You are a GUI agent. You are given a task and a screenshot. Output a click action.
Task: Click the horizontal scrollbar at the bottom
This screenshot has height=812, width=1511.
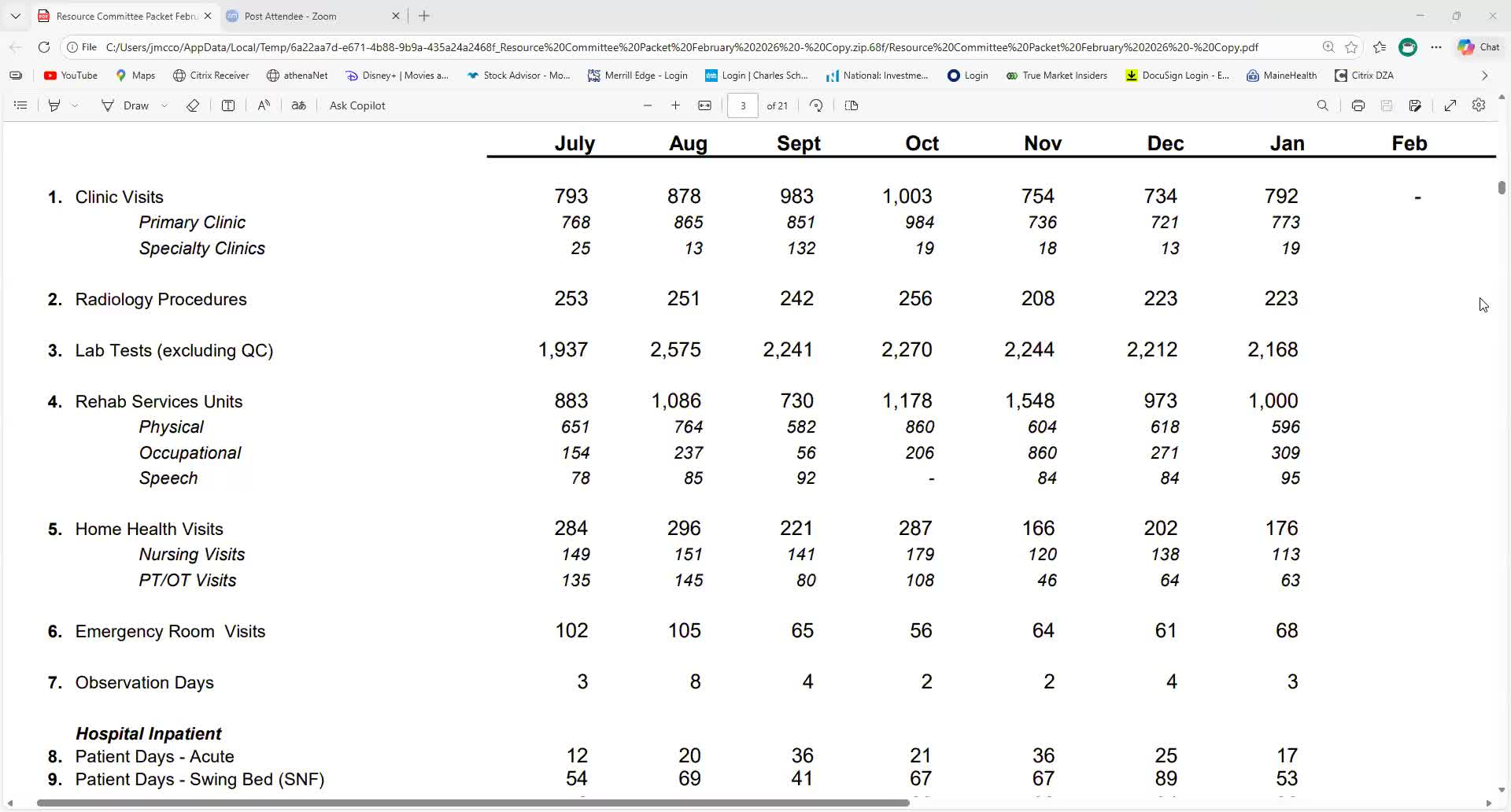(x=472, y=803)
